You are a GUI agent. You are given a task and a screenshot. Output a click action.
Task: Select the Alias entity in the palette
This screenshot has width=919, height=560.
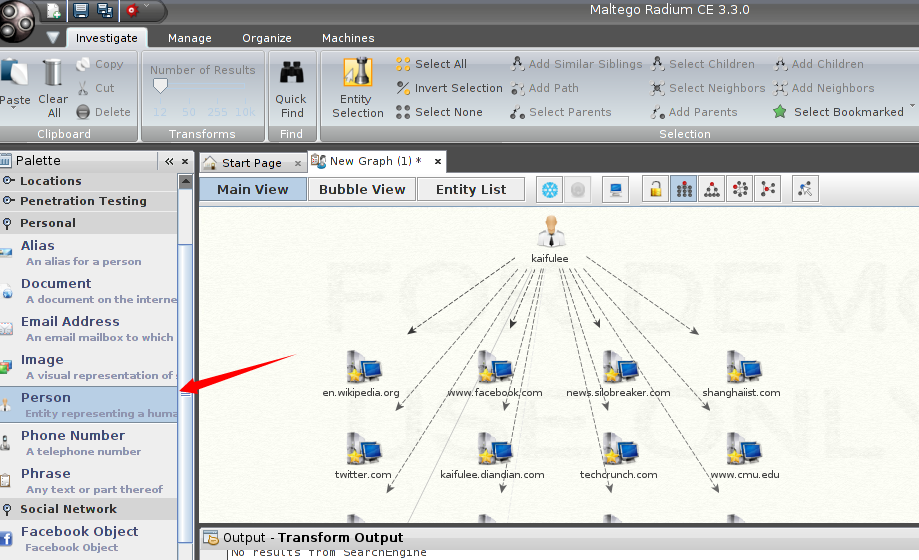pyautogui.click(x=89, y=253)
